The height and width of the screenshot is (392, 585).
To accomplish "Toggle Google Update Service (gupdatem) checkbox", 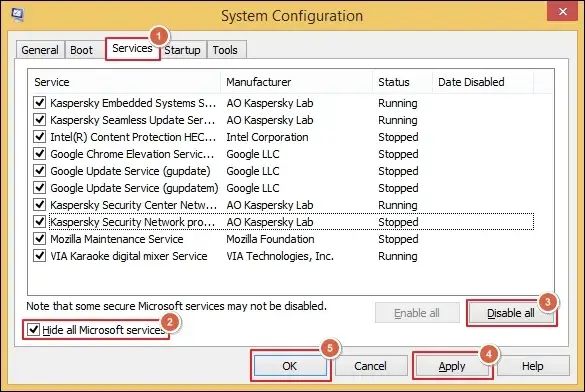I will pos(40,188).
